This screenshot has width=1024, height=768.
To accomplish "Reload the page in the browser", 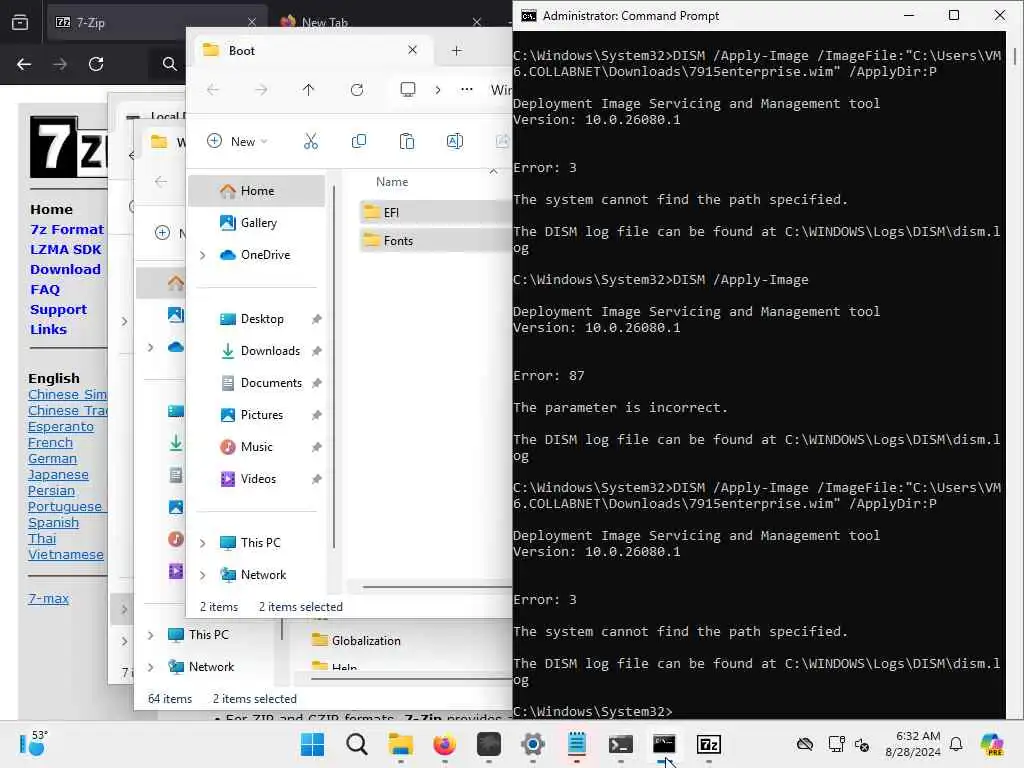I will click(96, 64).
